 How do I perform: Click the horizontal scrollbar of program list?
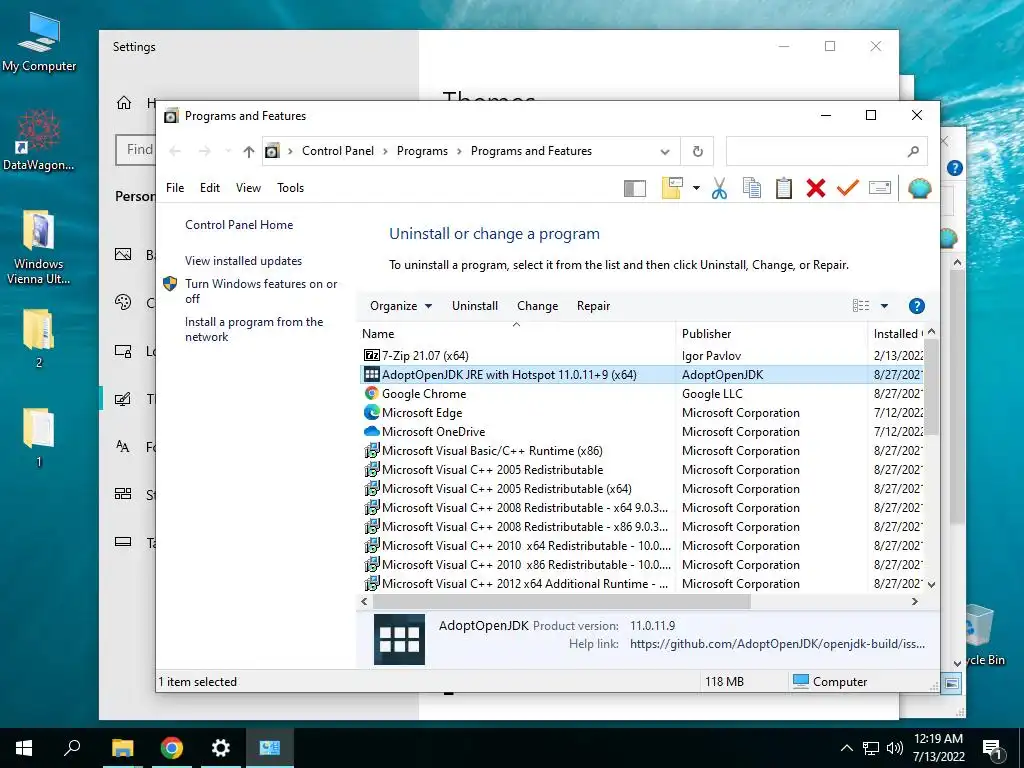pos(562,601)
